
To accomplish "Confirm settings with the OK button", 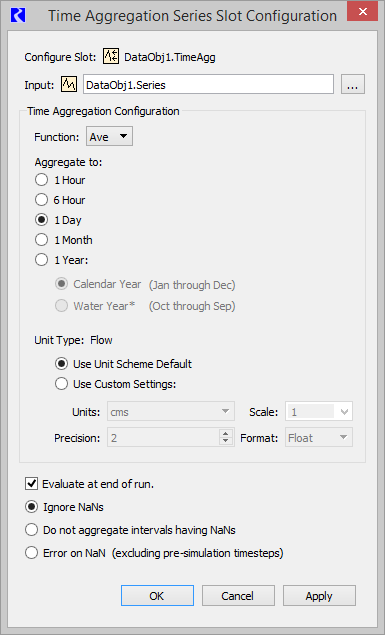I will point(157,596).
